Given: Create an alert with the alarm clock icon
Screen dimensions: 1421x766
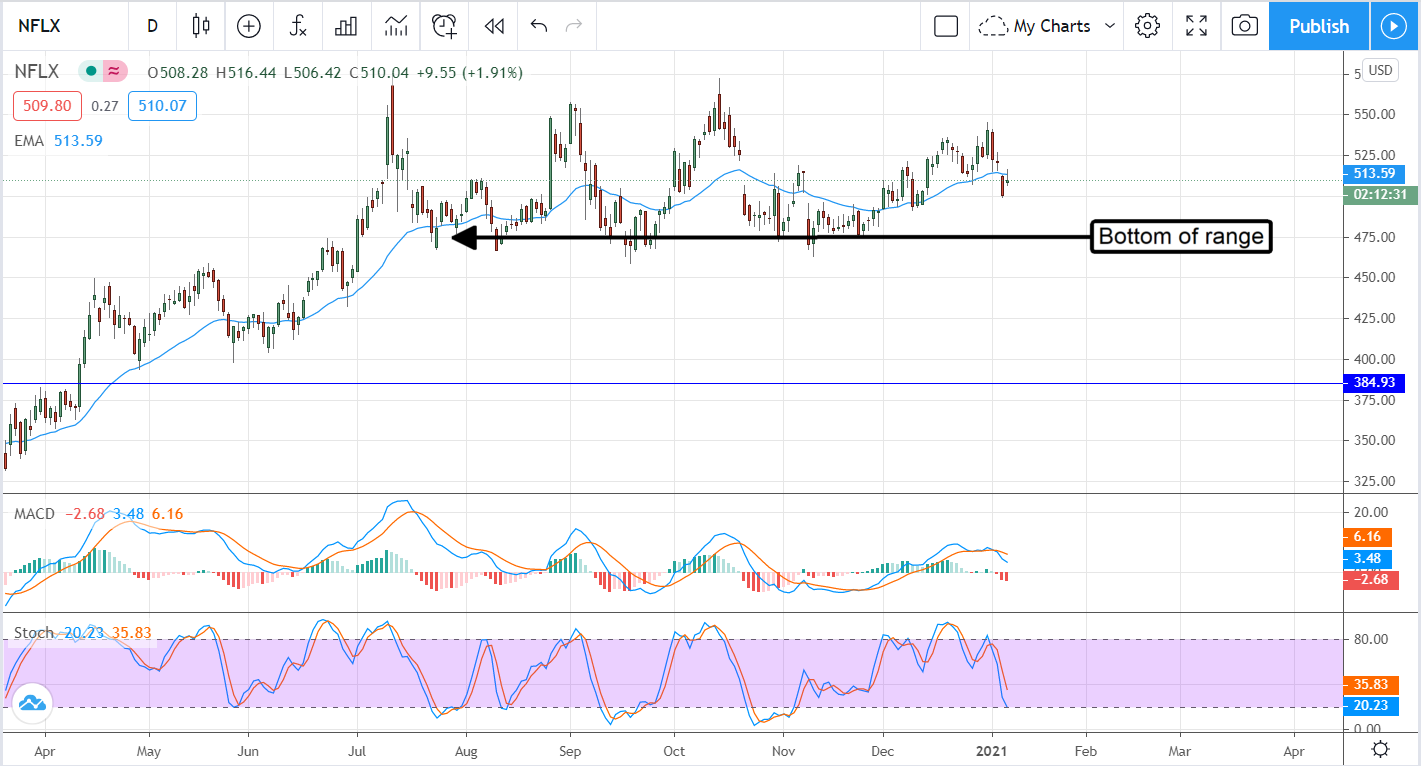Looking at the screenshot, I should (444, 26).
